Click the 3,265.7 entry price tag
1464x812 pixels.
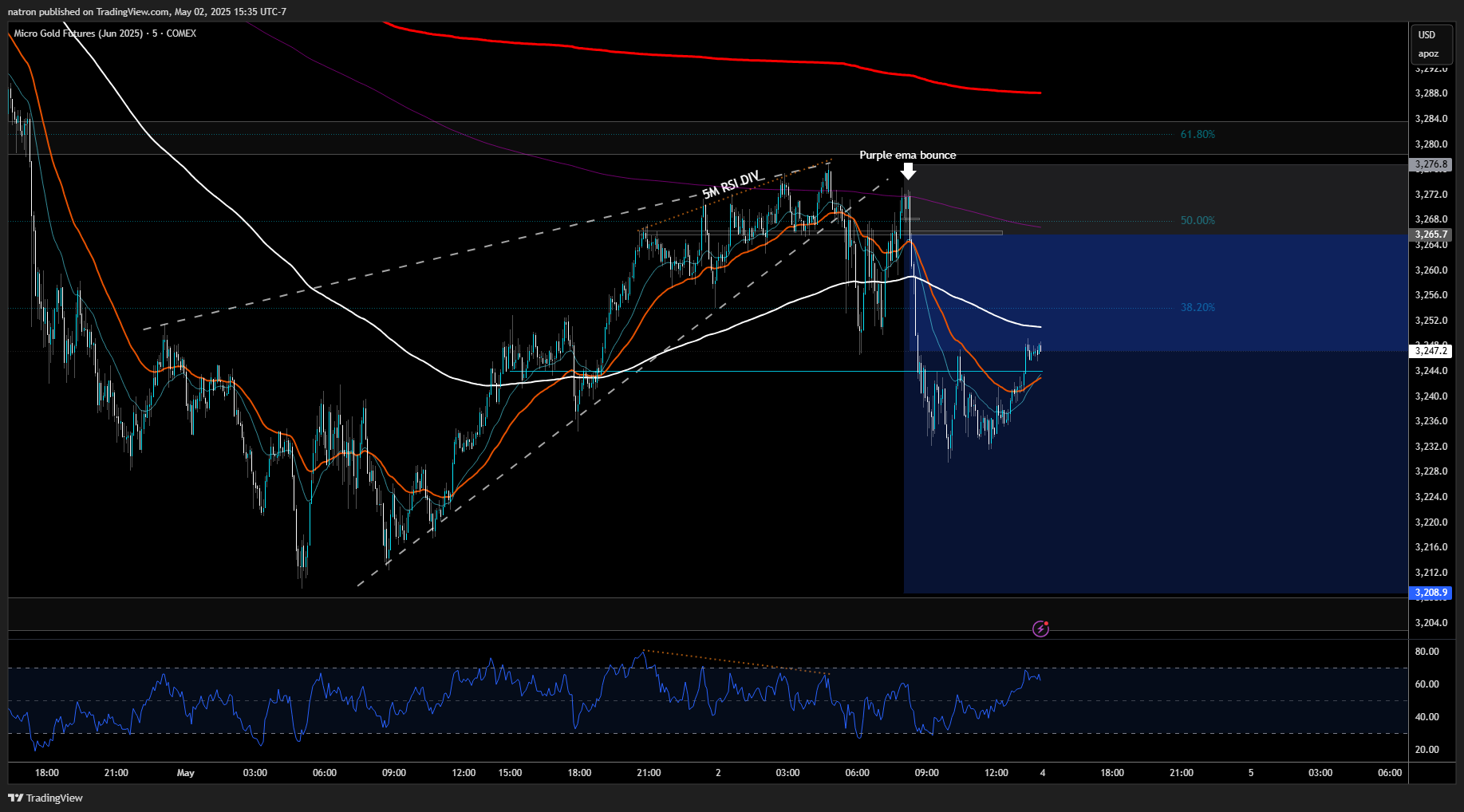[1430, 235]
